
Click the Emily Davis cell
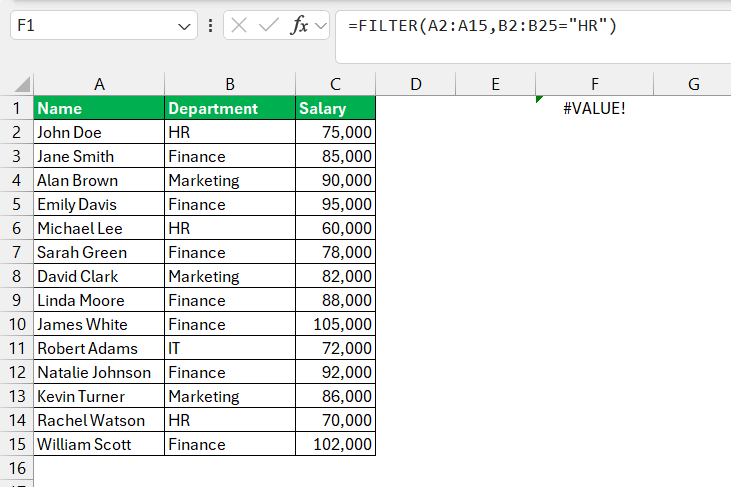[x=99, y=204]
